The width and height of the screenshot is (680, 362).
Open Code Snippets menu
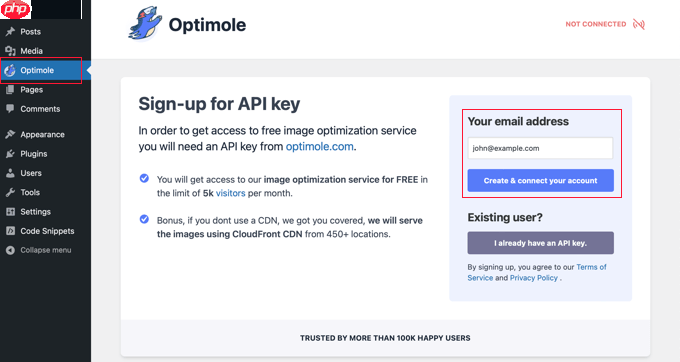pos(46,231)
